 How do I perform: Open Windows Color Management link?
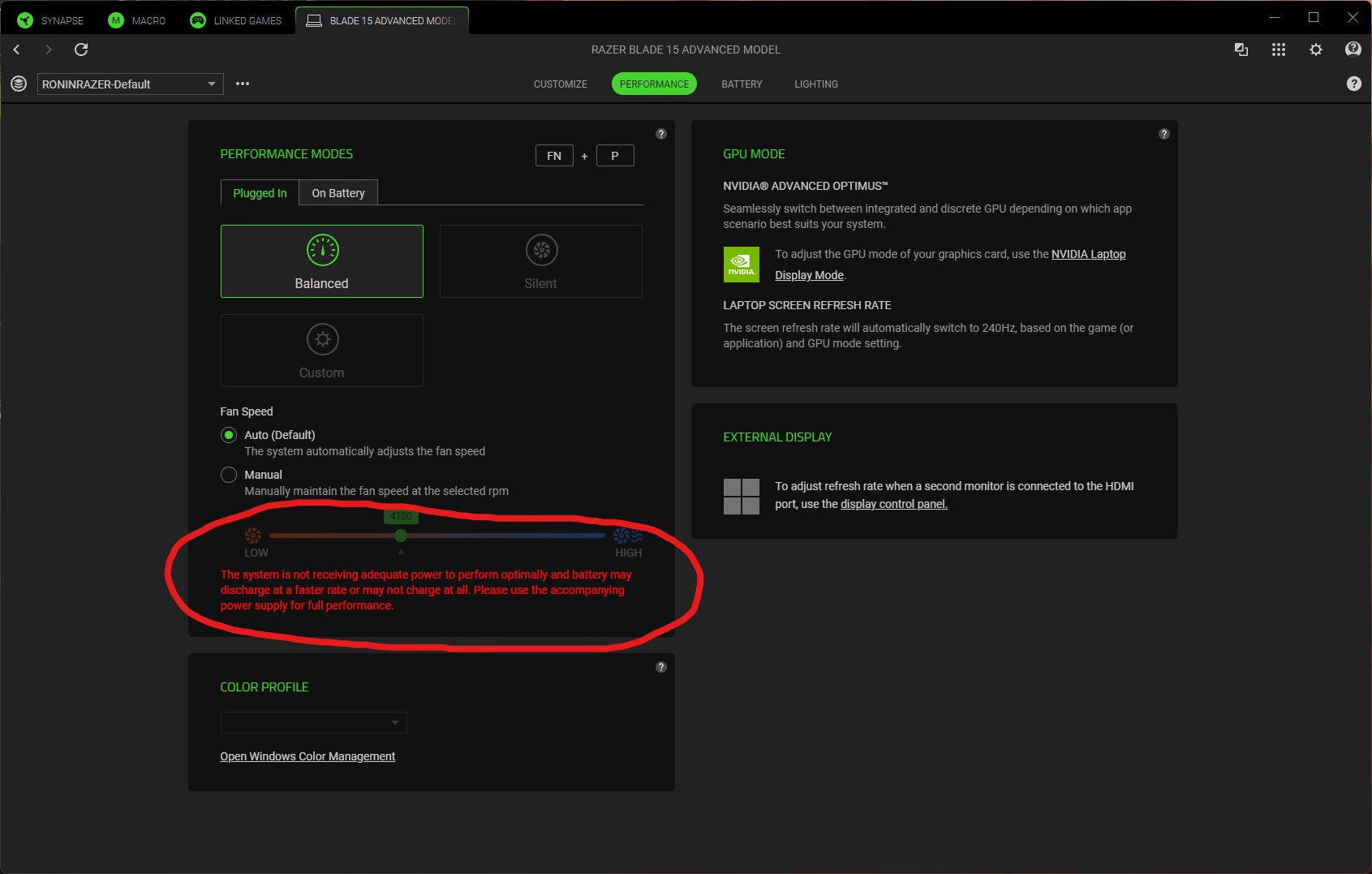pyautogui.click(x=308, y=756)
